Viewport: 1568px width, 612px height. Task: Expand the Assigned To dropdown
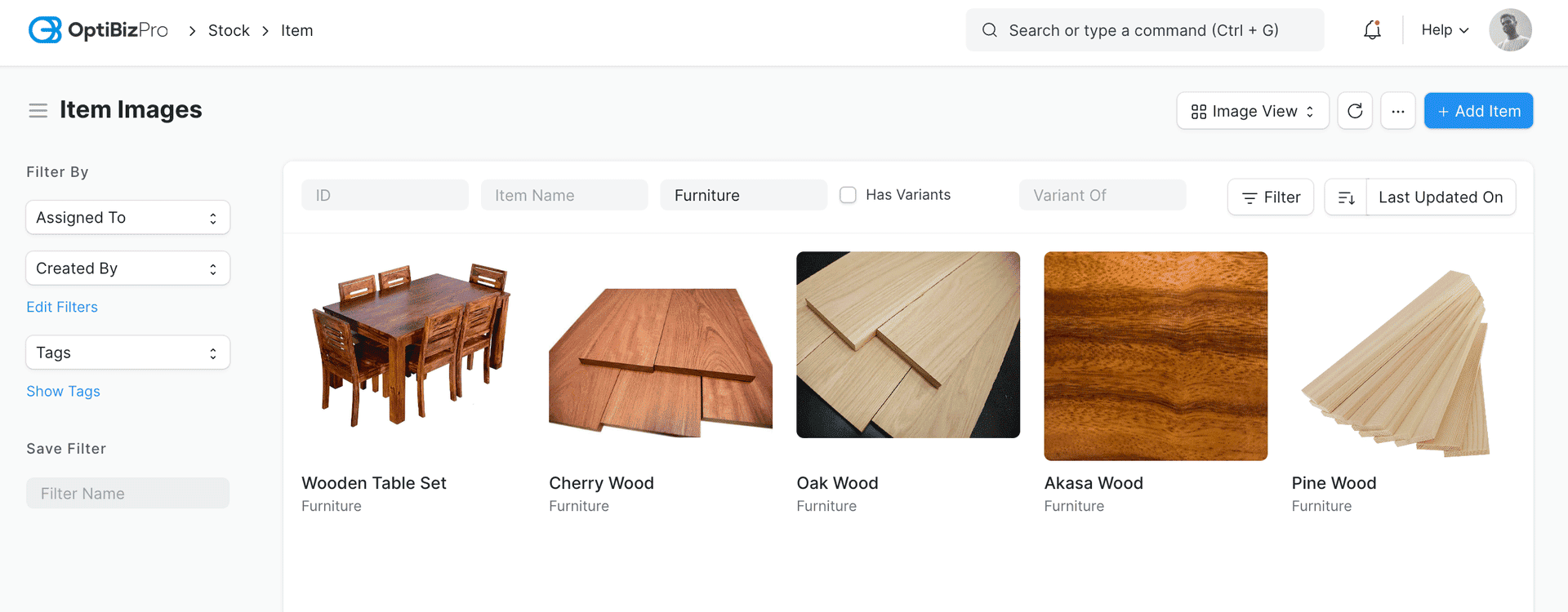127,218
